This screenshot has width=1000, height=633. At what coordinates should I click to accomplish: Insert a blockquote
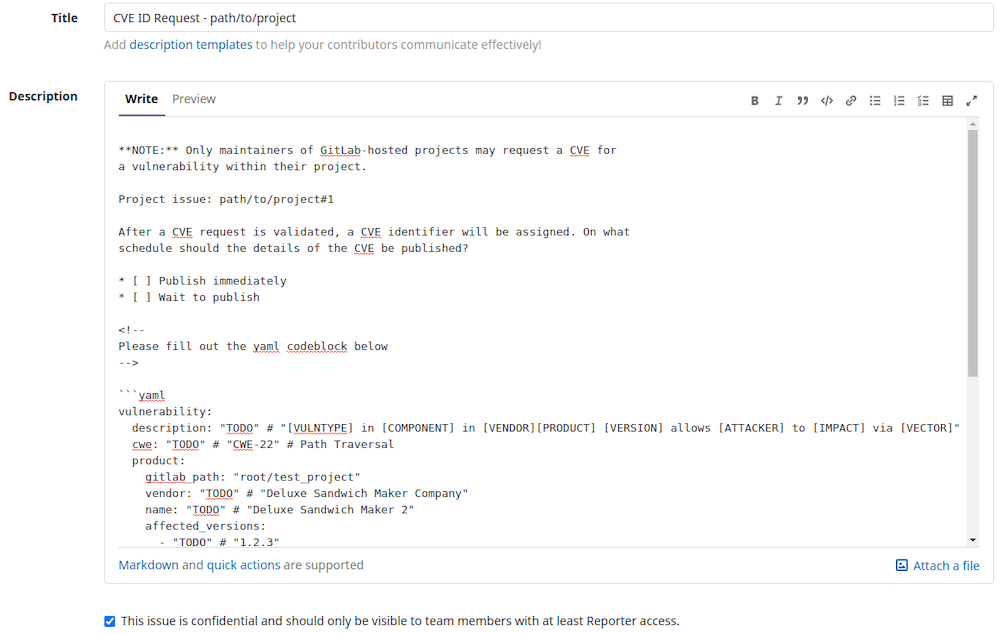tap(803, 100)
